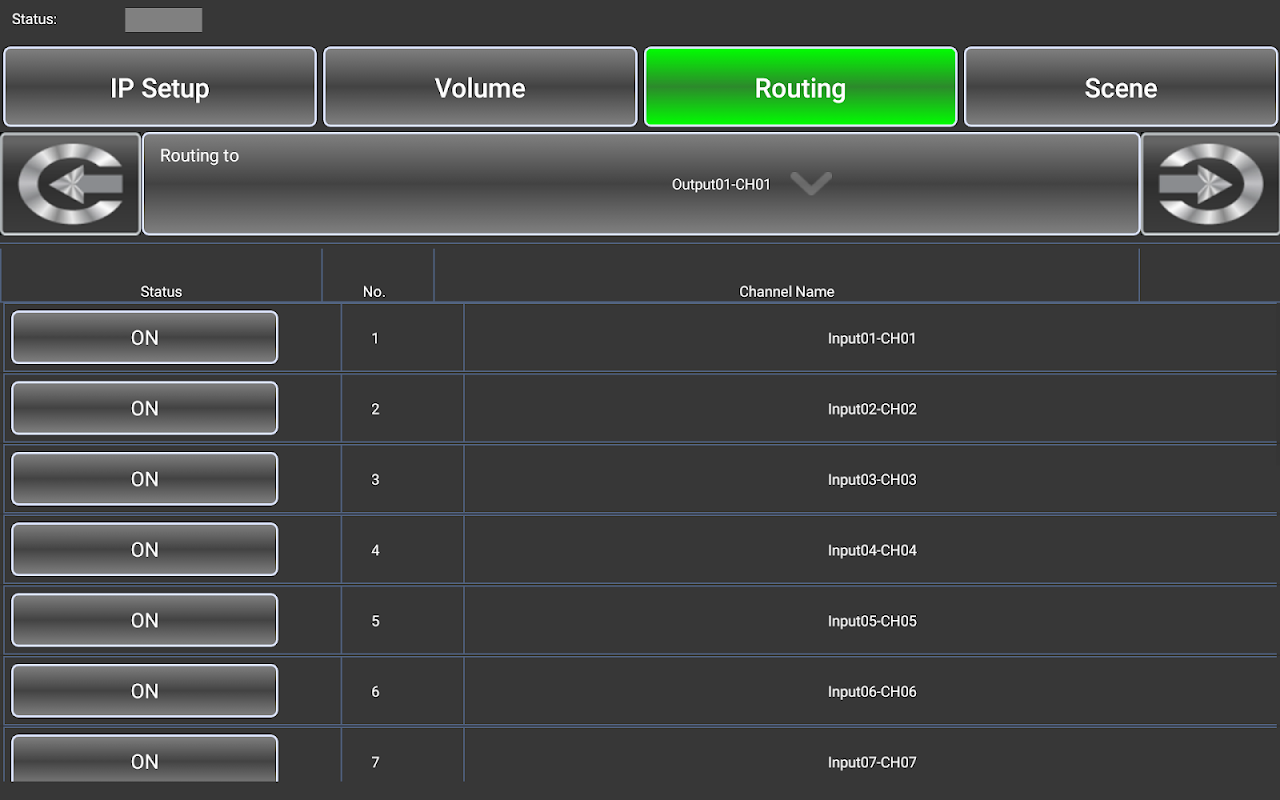Image resolution: width=1280 pixels, height=800 pixels.
Task: Click row number 6 cell
Action: [403, 692]
